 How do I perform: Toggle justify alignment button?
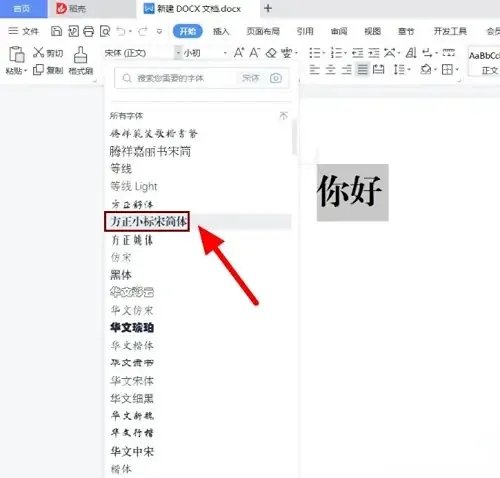362,69
